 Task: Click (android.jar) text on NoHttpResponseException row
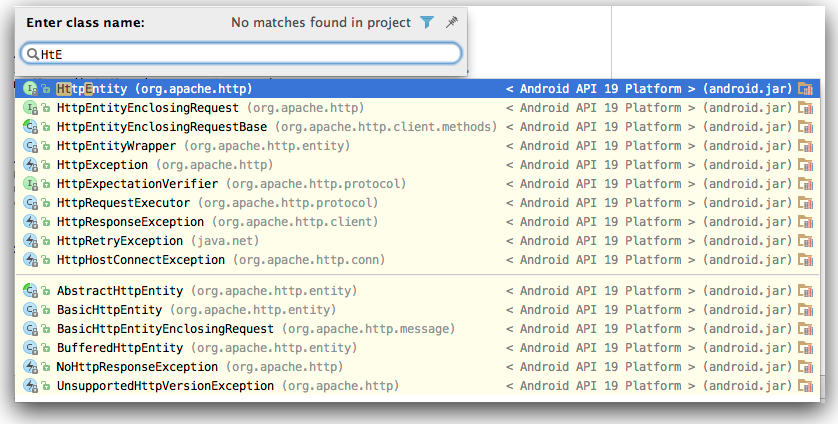click(x=747, y=367)
